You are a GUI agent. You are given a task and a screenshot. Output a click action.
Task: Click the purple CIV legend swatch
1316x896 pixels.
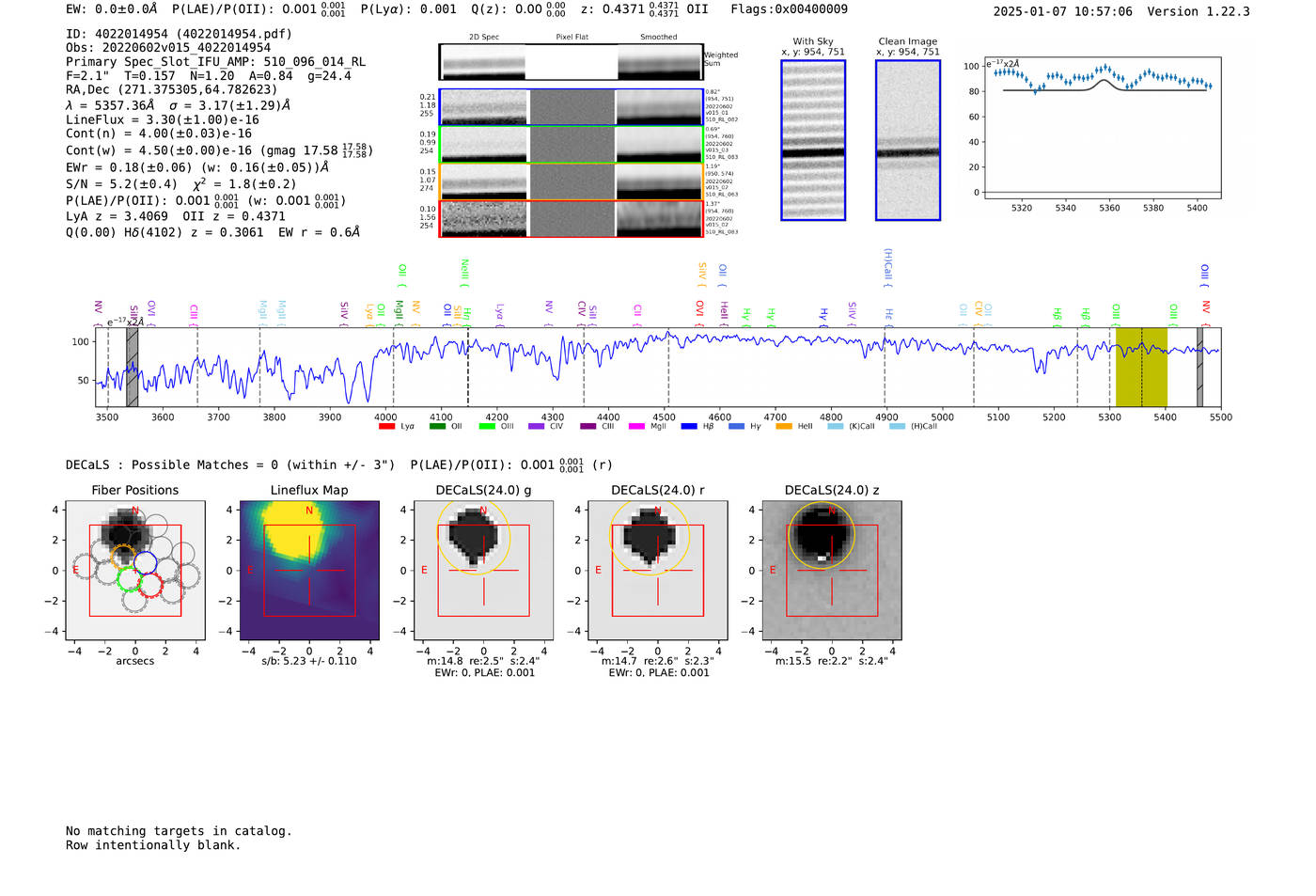(x=537, y=427)
